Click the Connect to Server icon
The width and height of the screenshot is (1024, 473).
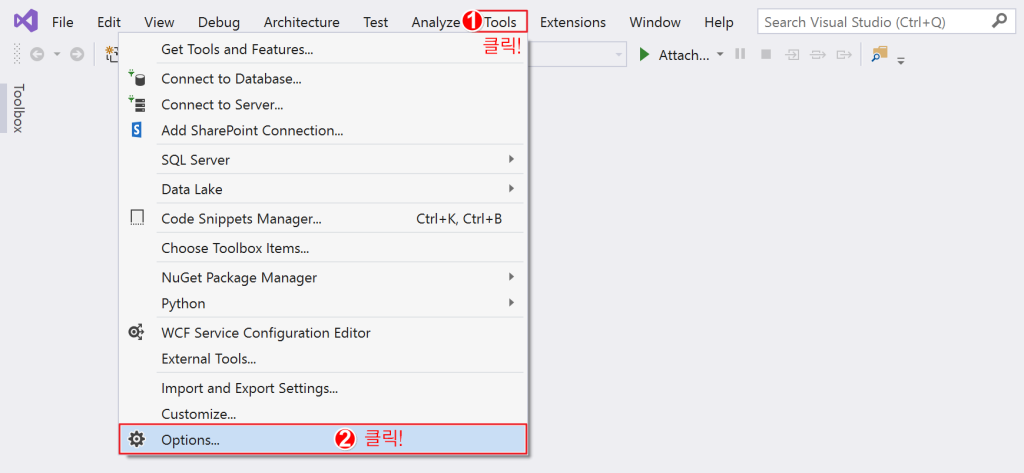click(x=136, y=104)
